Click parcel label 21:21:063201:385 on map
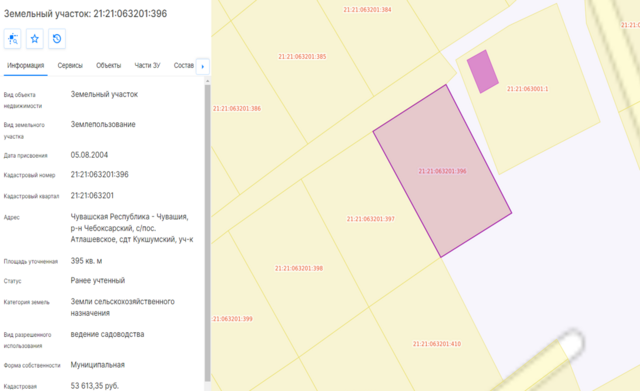 tap(302, 56)
